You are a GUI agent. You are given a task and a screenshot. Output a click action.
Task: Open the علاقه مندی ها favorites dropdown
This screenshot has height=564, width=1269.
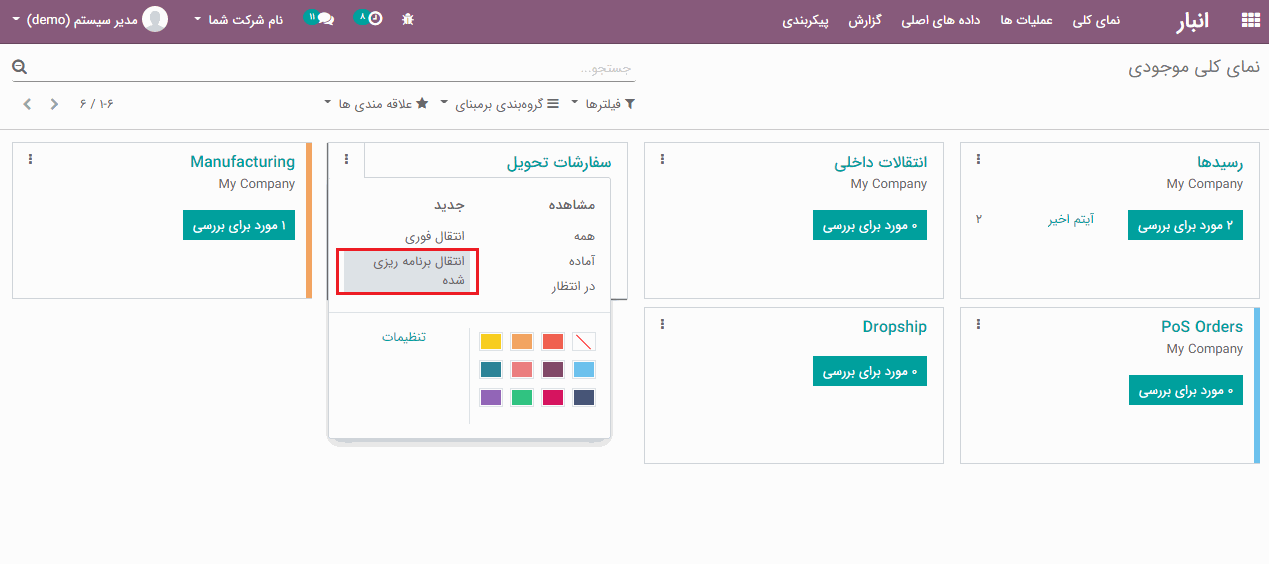[x=377, y=104]
